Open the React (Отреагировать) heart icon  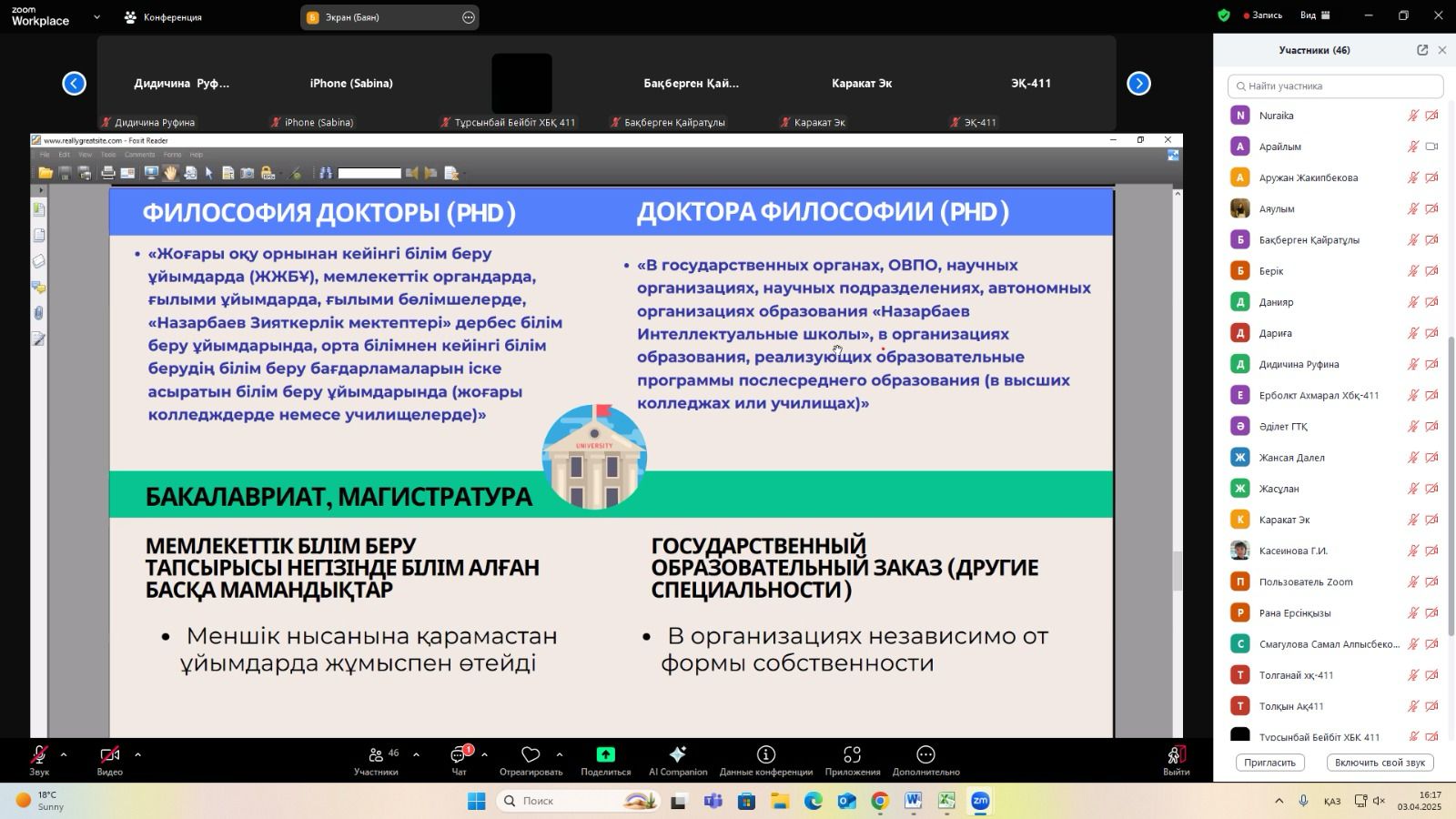[531, 755]
